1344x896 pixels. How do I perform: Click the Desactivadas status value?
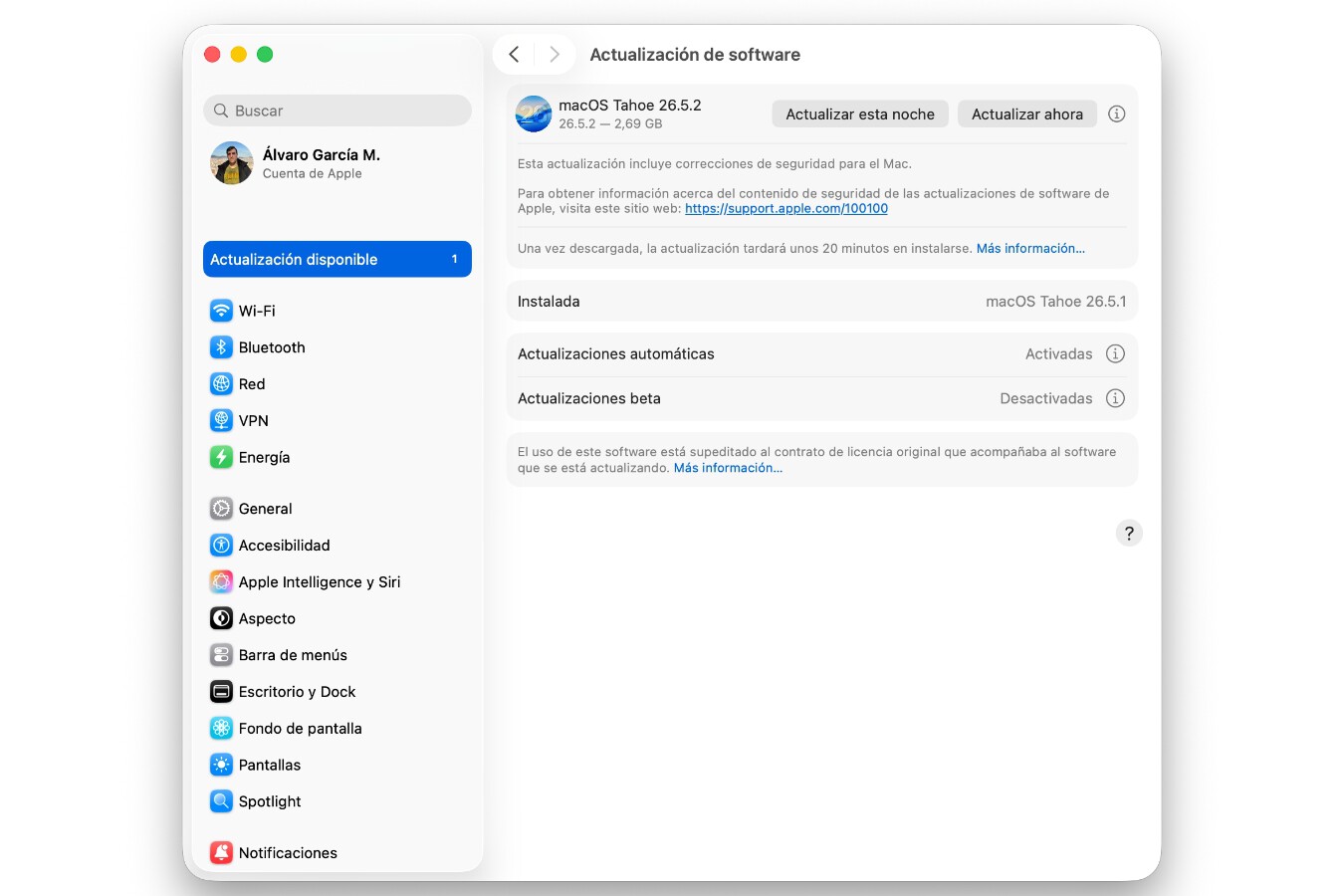(1046, 398)
